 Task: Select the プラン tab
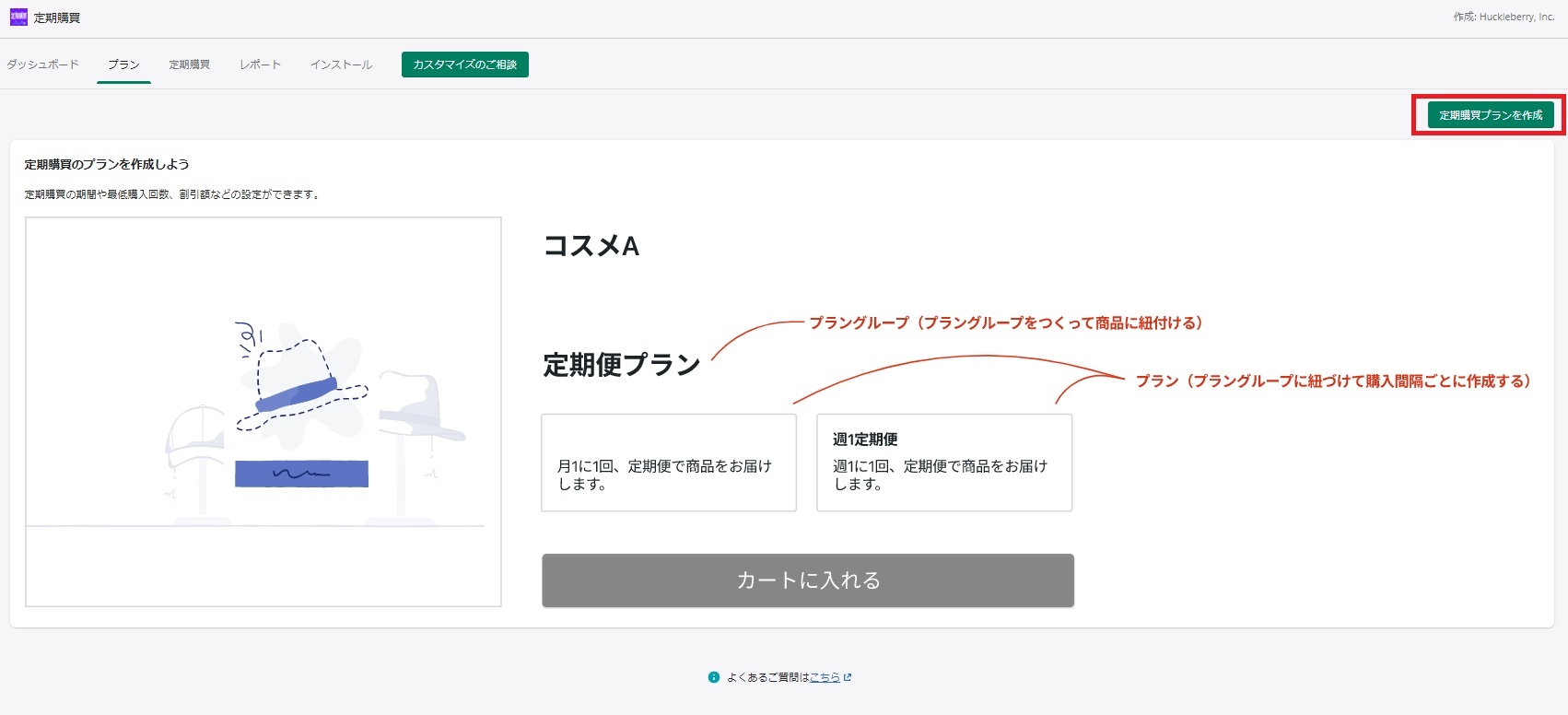123,64
